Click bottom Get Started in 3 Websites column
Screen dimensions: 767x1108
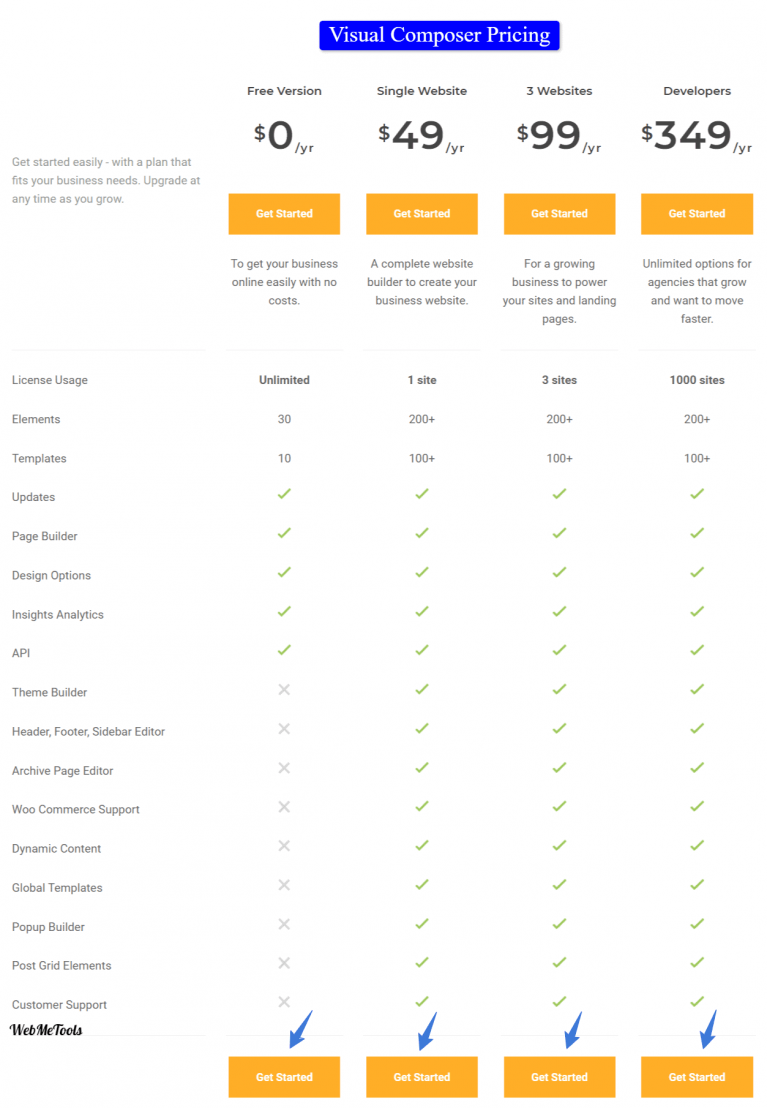tap(559, 1077)
